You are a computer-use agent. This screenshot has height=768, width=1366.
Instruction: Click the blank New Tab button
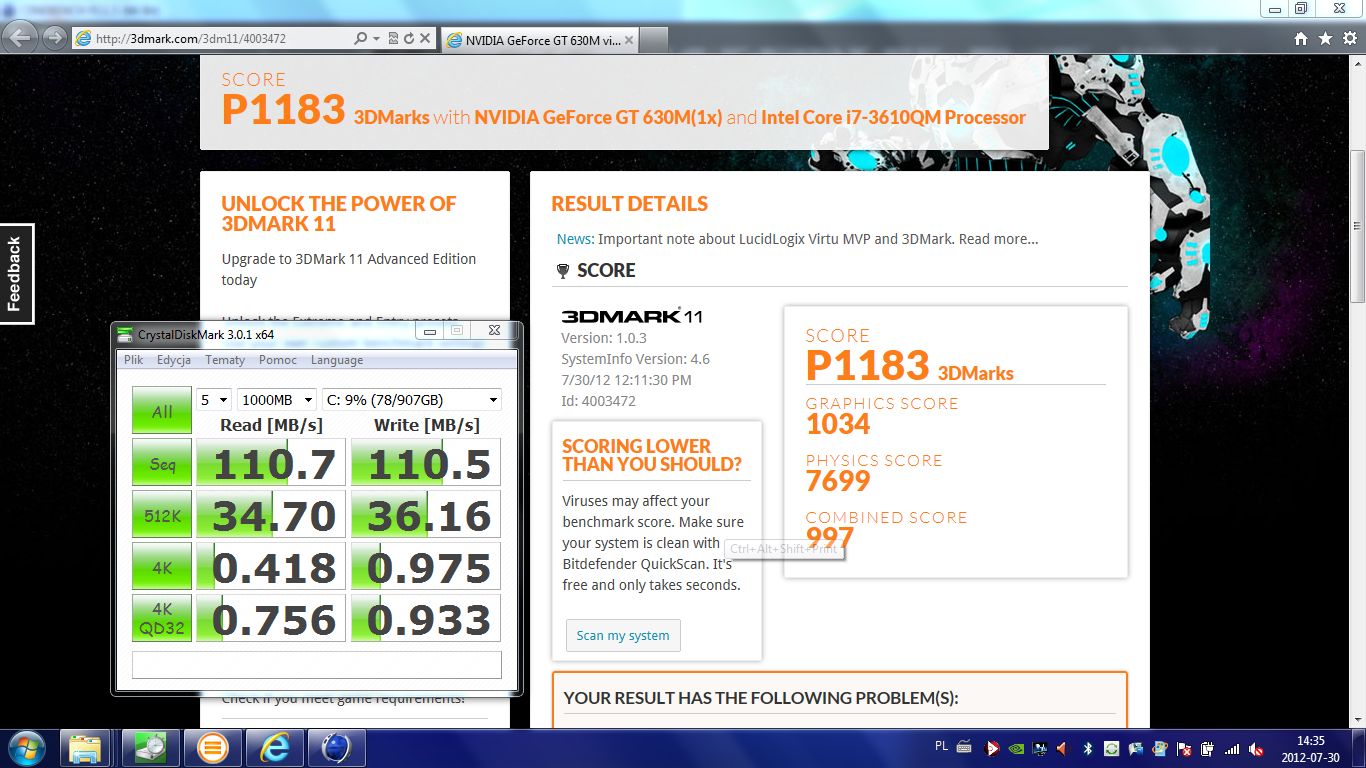653,40
